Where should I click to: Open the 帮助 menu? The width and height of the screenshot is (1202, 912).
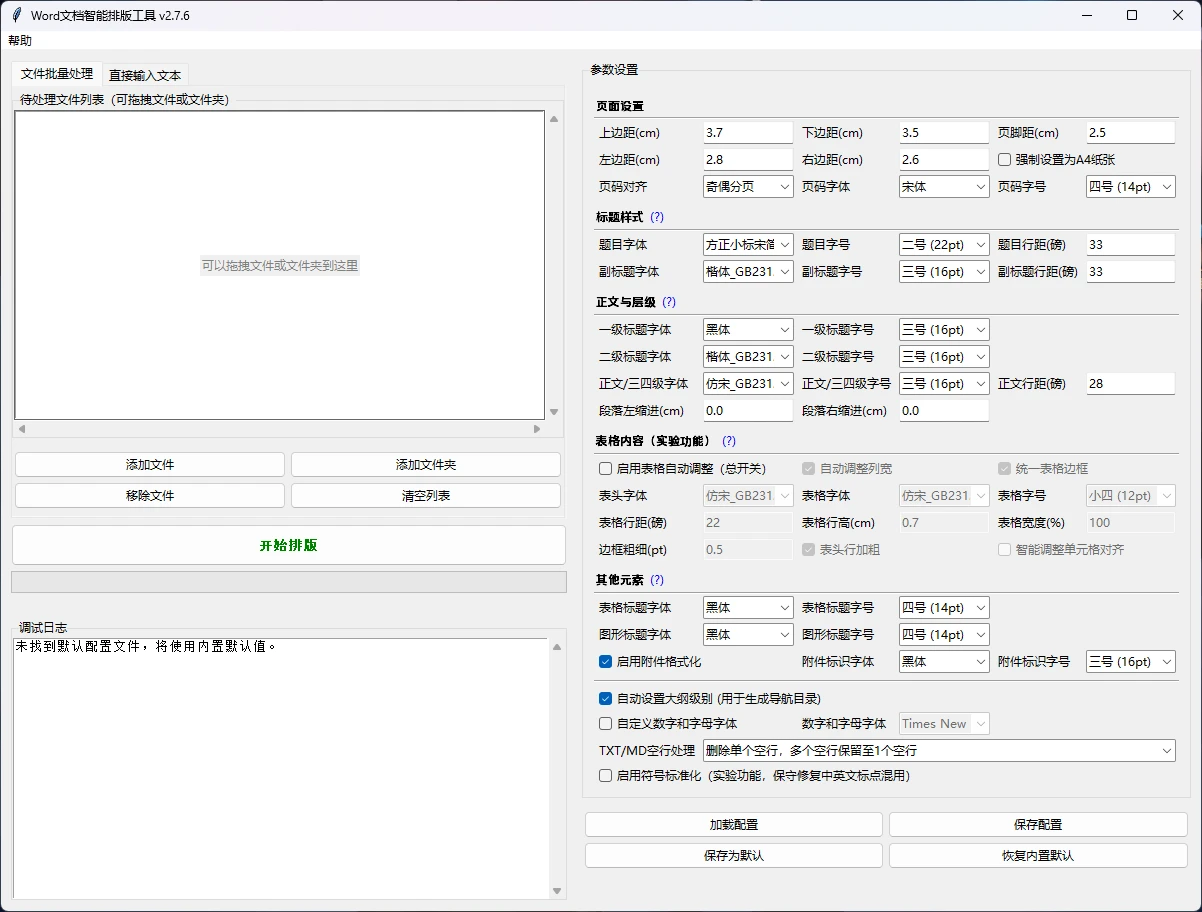(20, 41)
